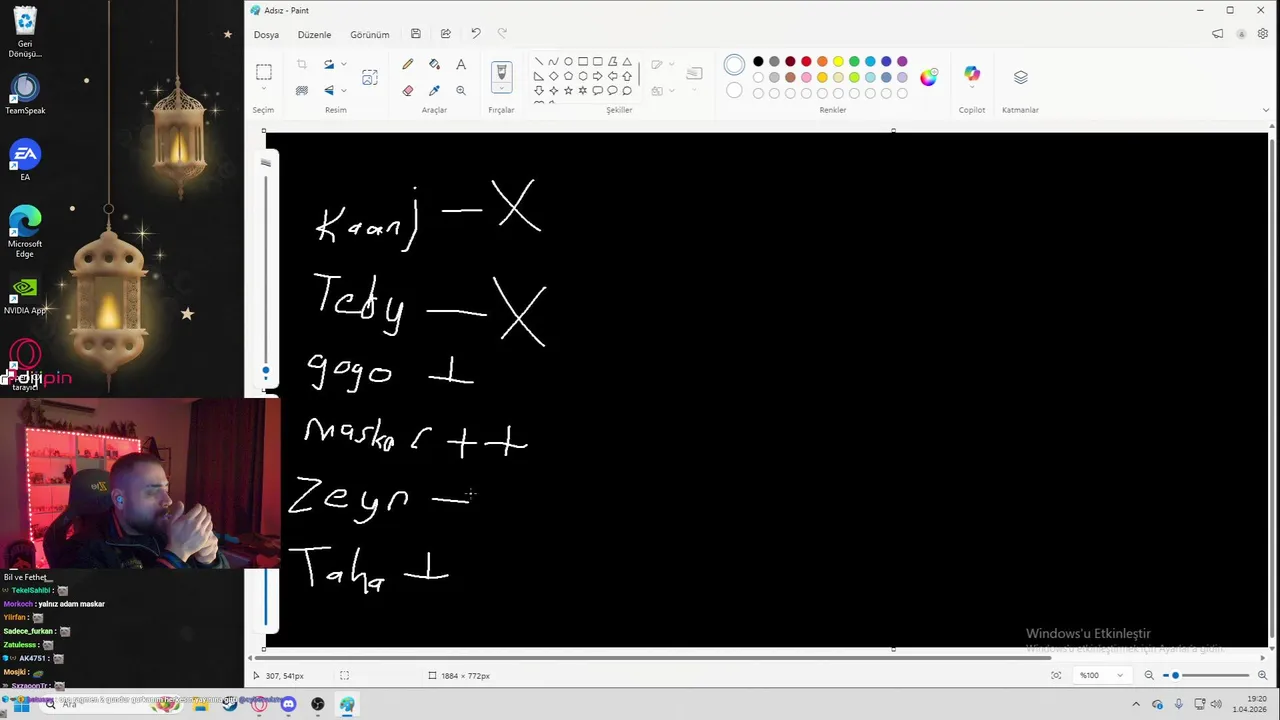1280x720 pixels.
Task: Pick the yellow color swatch
Action: pyautogui.click(x=838, y=61)
